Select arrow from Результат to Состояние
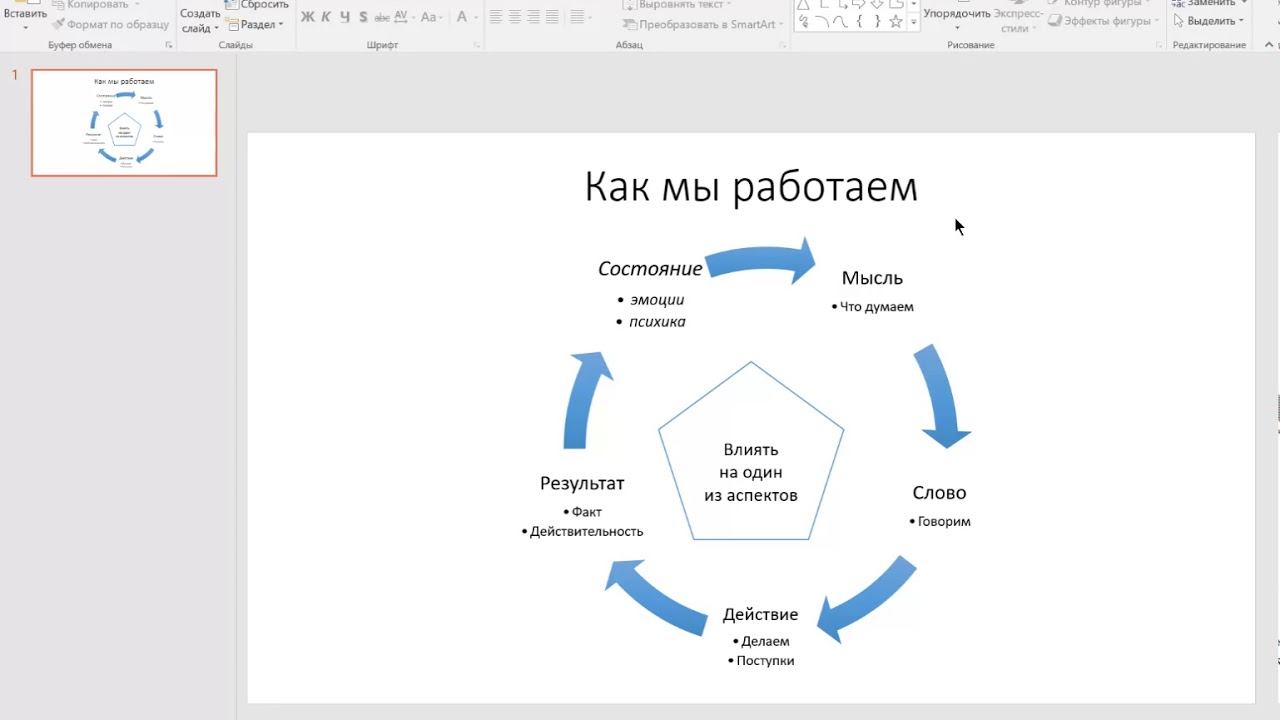This screenshot has height=720, width=1280. pyautogui.click(x=588, y=399)
